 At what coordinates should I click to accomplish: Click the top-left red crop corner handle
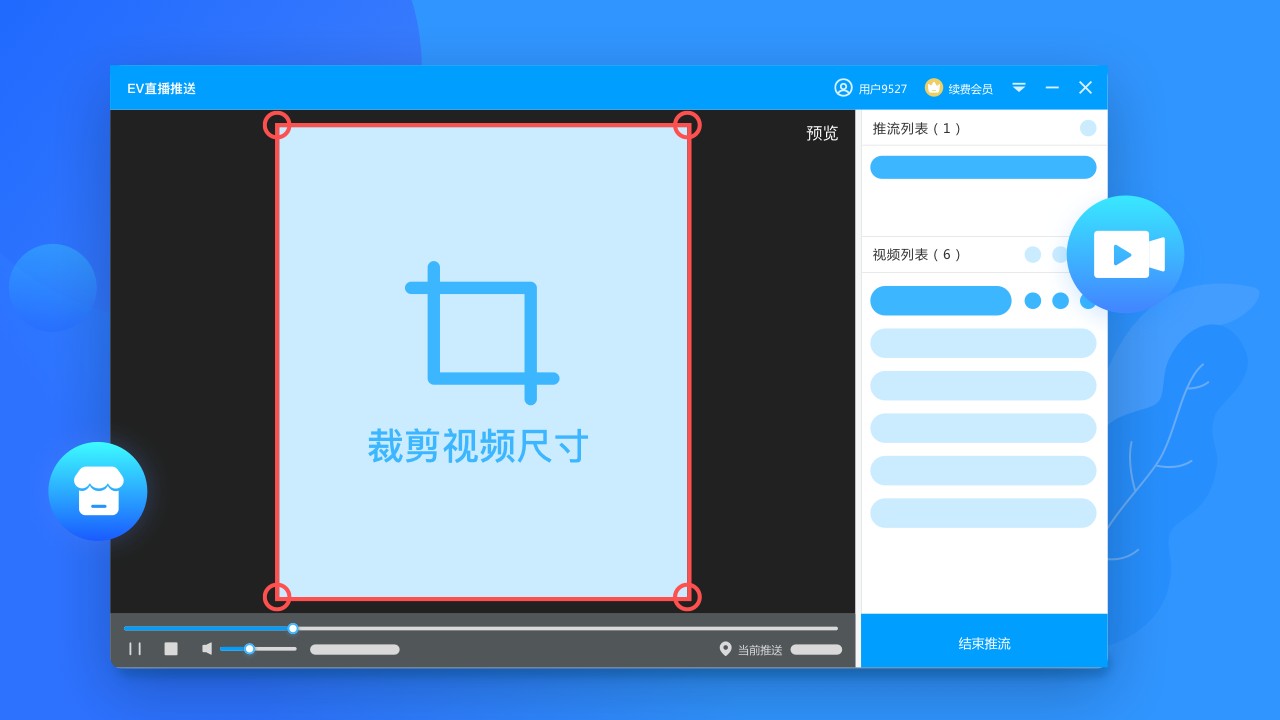click(277, 125)
